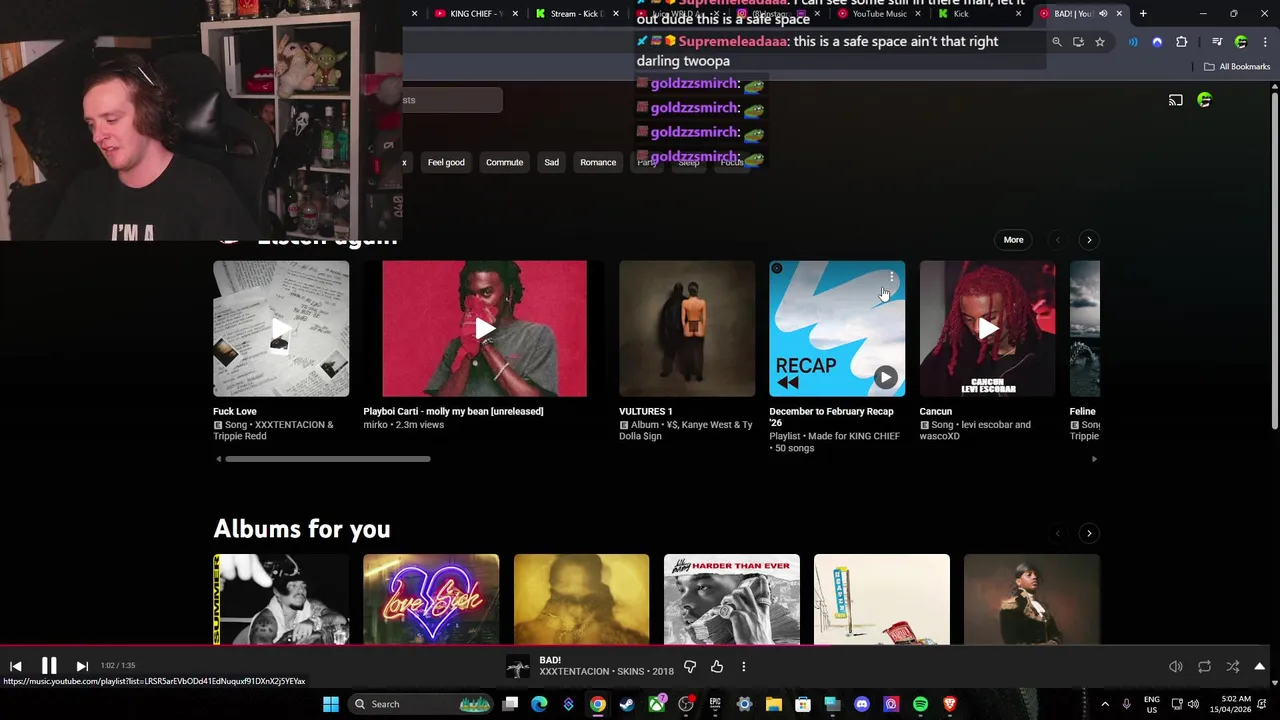The height and width of the screenshot is (720, 1280).
Task: Expand the now playing panel arrow
Action: (x=1260, y=667)
